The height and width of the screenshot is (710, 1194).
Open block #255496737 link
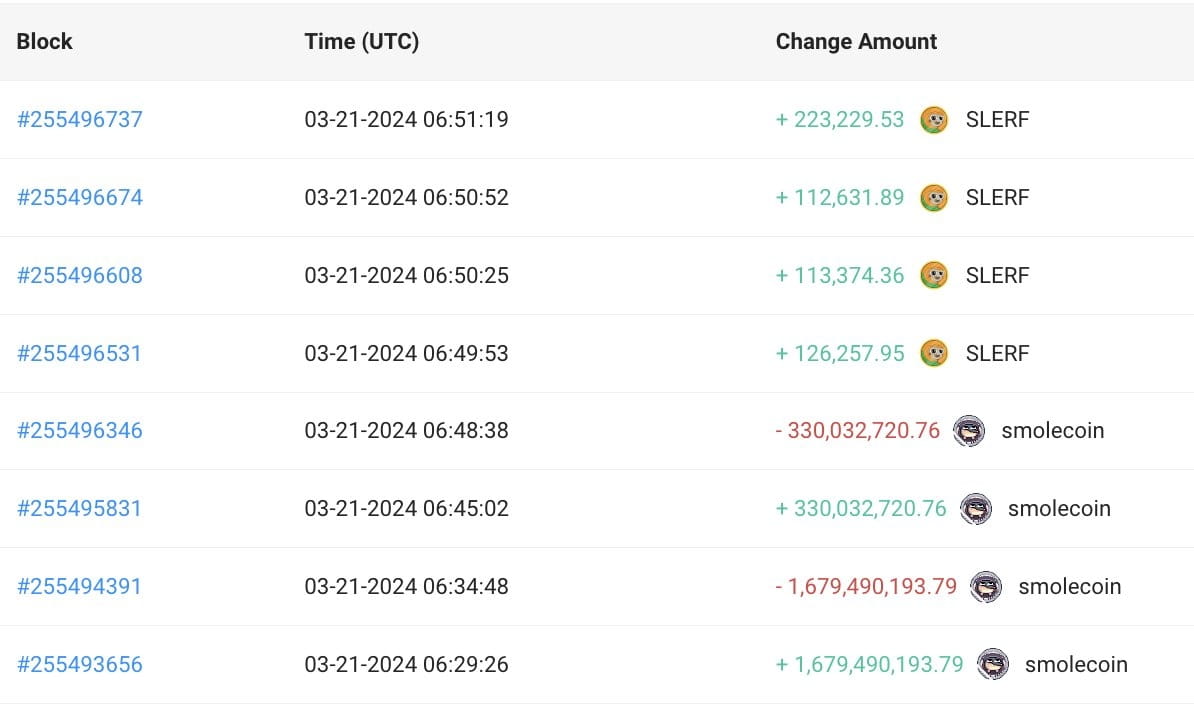pyautogui.click(x=80, y=120)
